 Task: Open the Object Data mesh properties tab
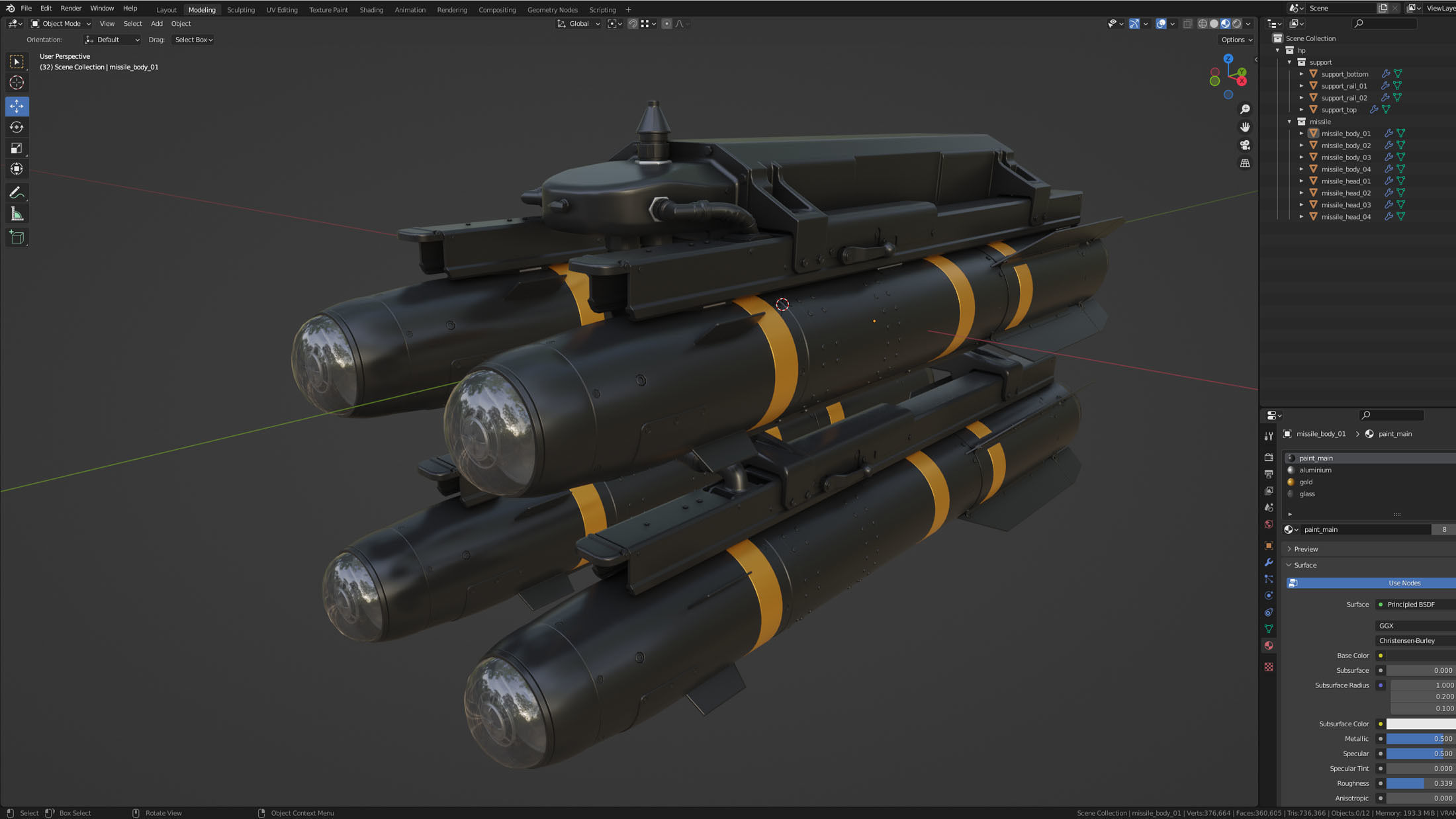1269,628
